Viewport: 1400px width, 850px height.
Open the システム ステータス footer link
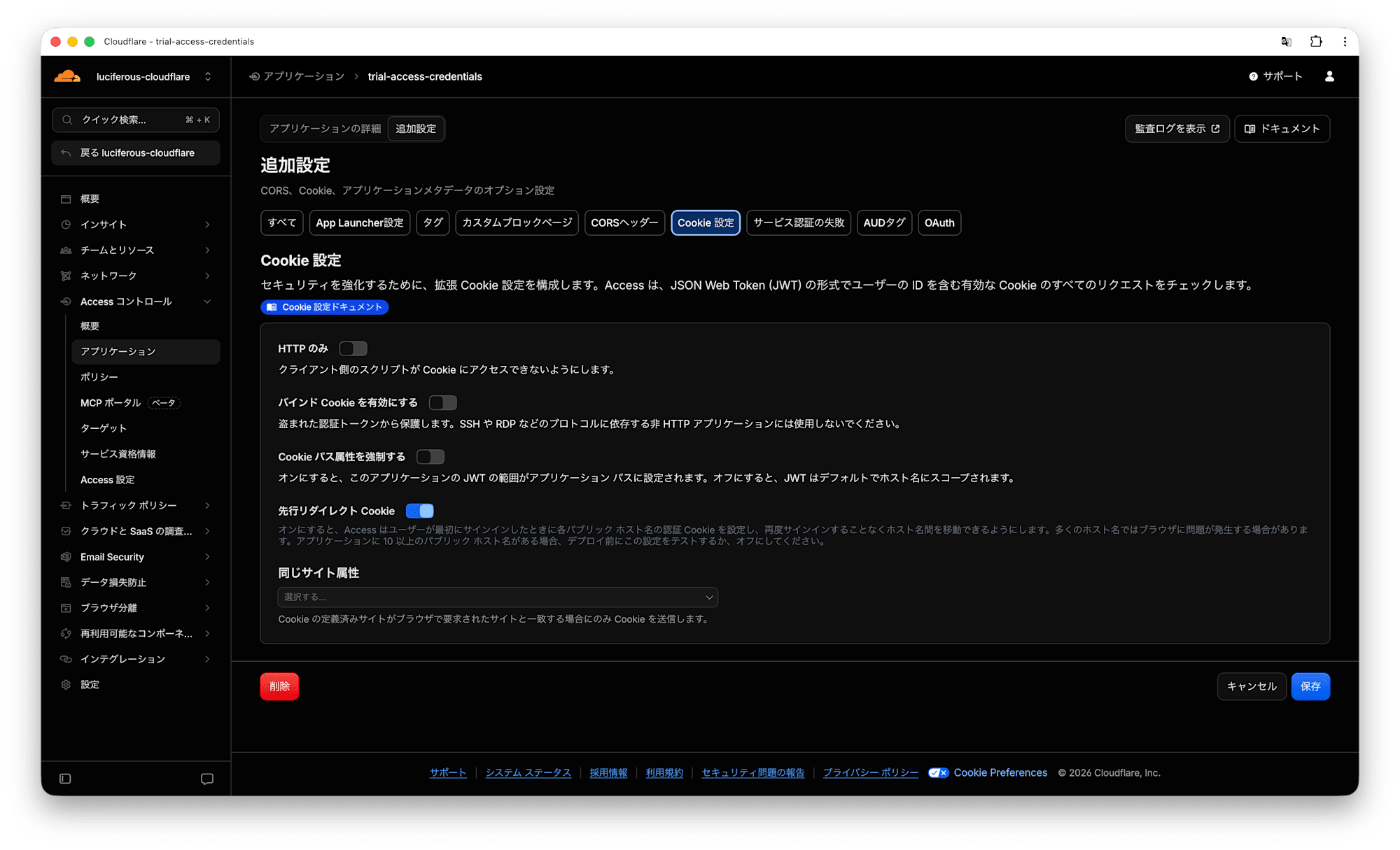pos(528,772)
